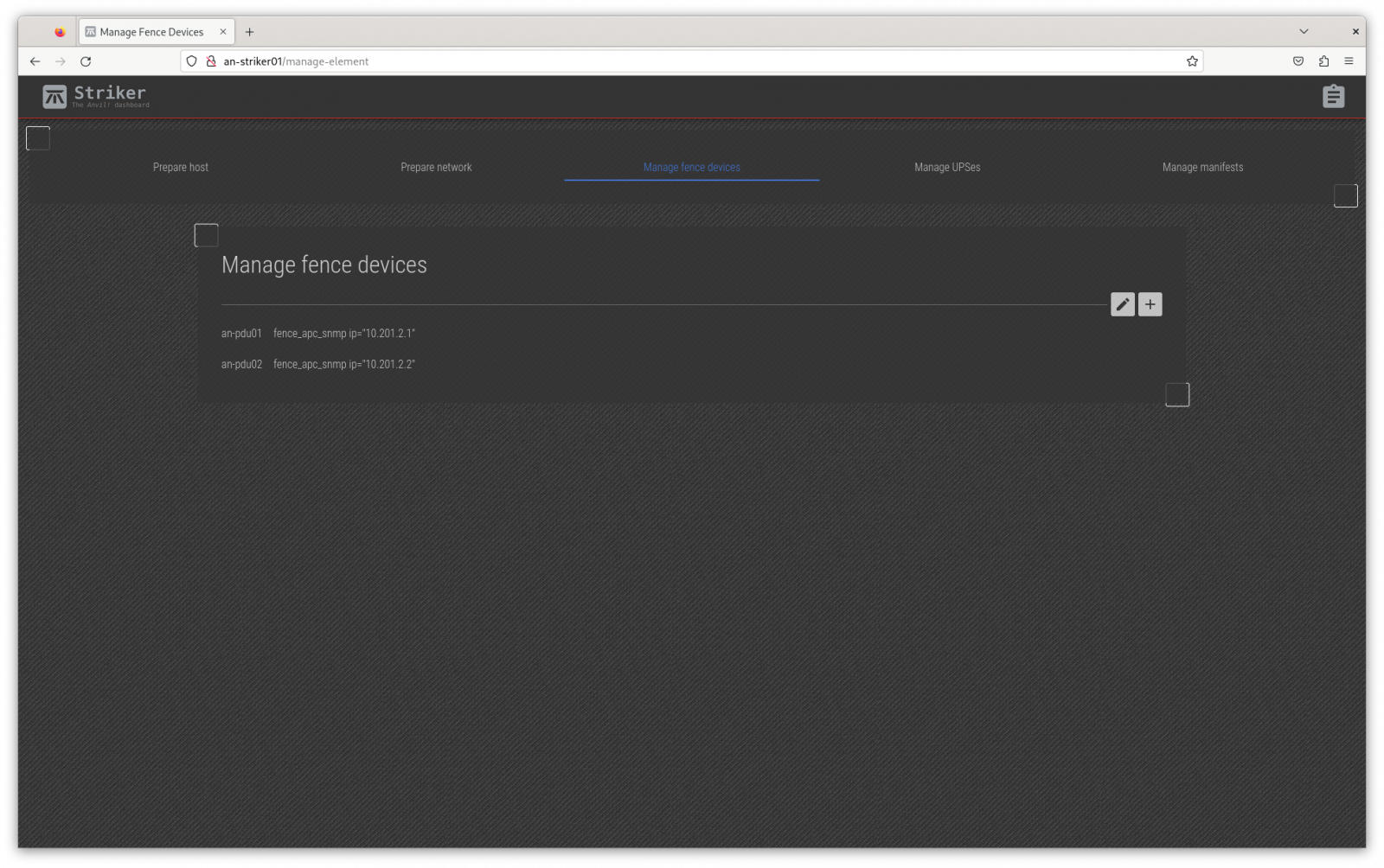Open the Manage UPSes tab
Image resolution: width=1384 pixels, height=868 pixels.
(947, 167)
